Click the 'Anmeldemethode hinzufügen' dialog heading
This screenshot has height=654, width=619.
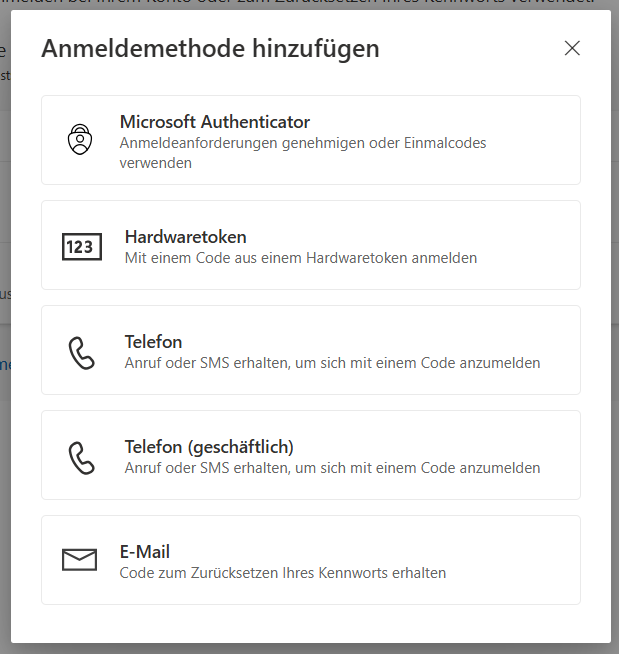click(210, 48)
